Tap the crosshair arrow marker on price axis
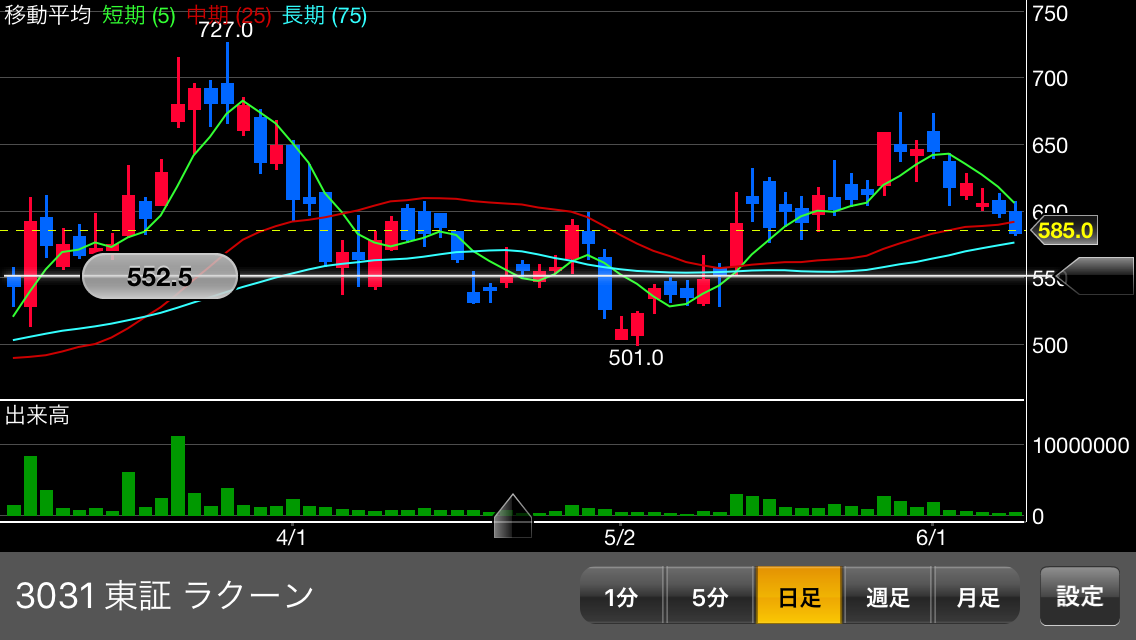1136x640 pixels. coord(1097,276)
